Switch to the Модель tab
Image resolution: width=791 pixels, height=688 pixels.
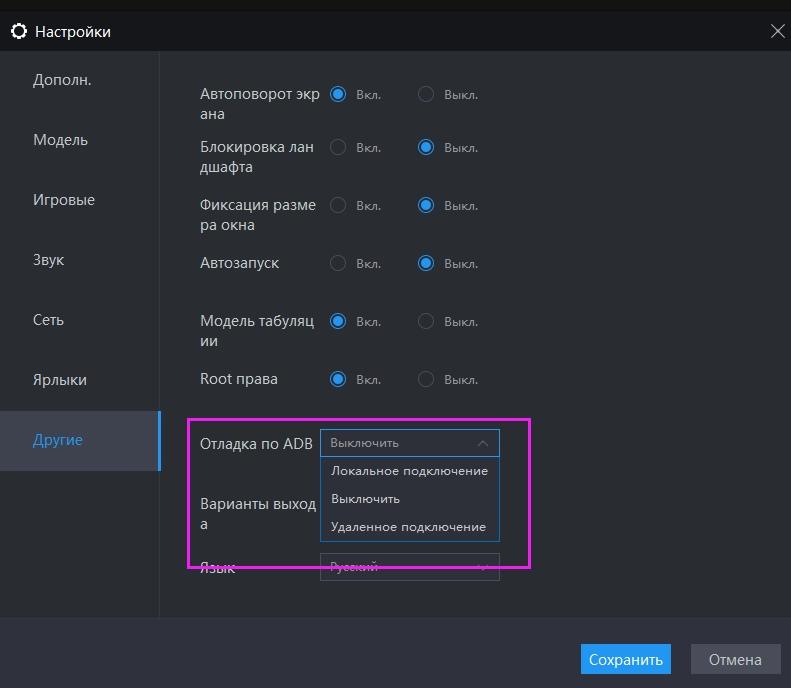coord(60,140)
